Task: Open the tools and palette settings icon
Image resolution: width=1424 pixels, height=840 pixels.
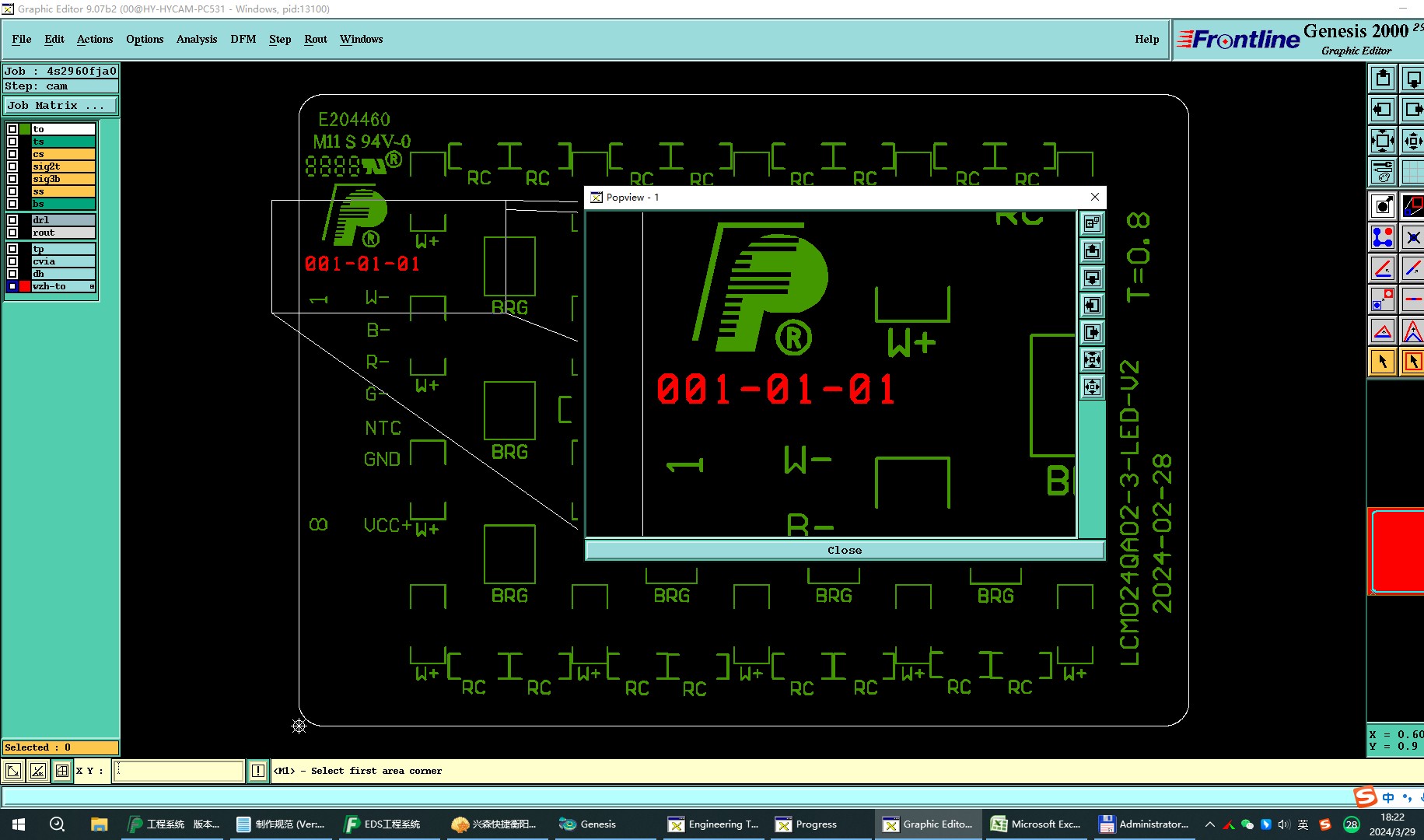Action: pos(1383,172)
